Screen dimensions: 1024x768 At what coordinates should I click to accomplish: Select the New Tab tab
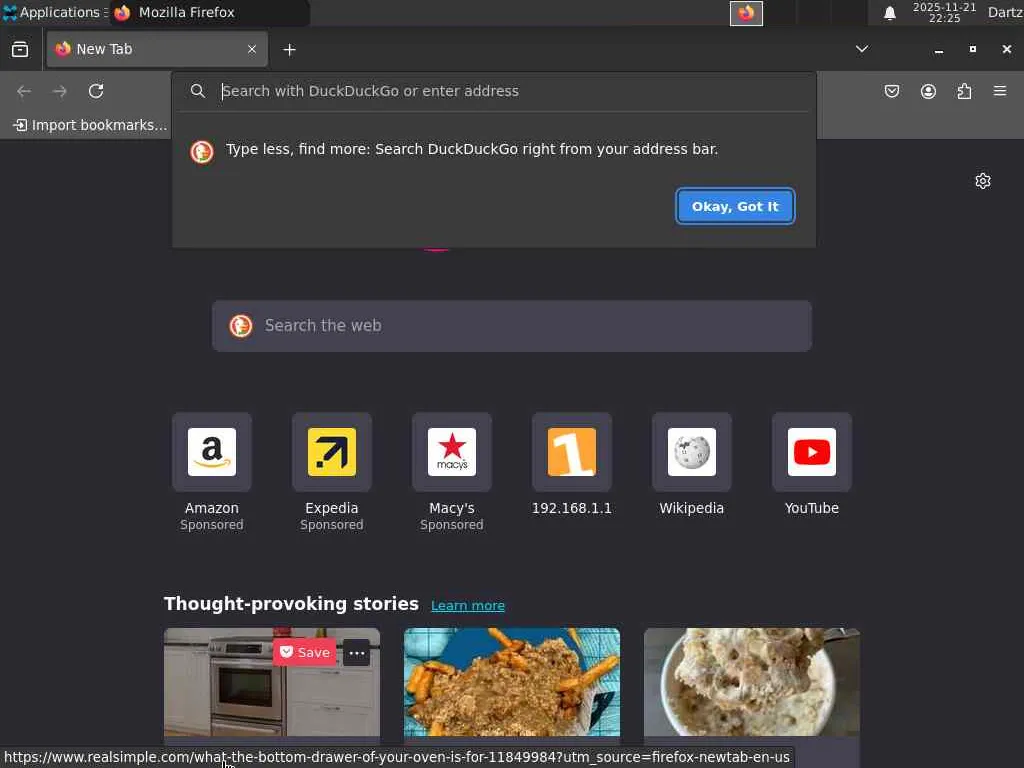[x=157, y=49]
